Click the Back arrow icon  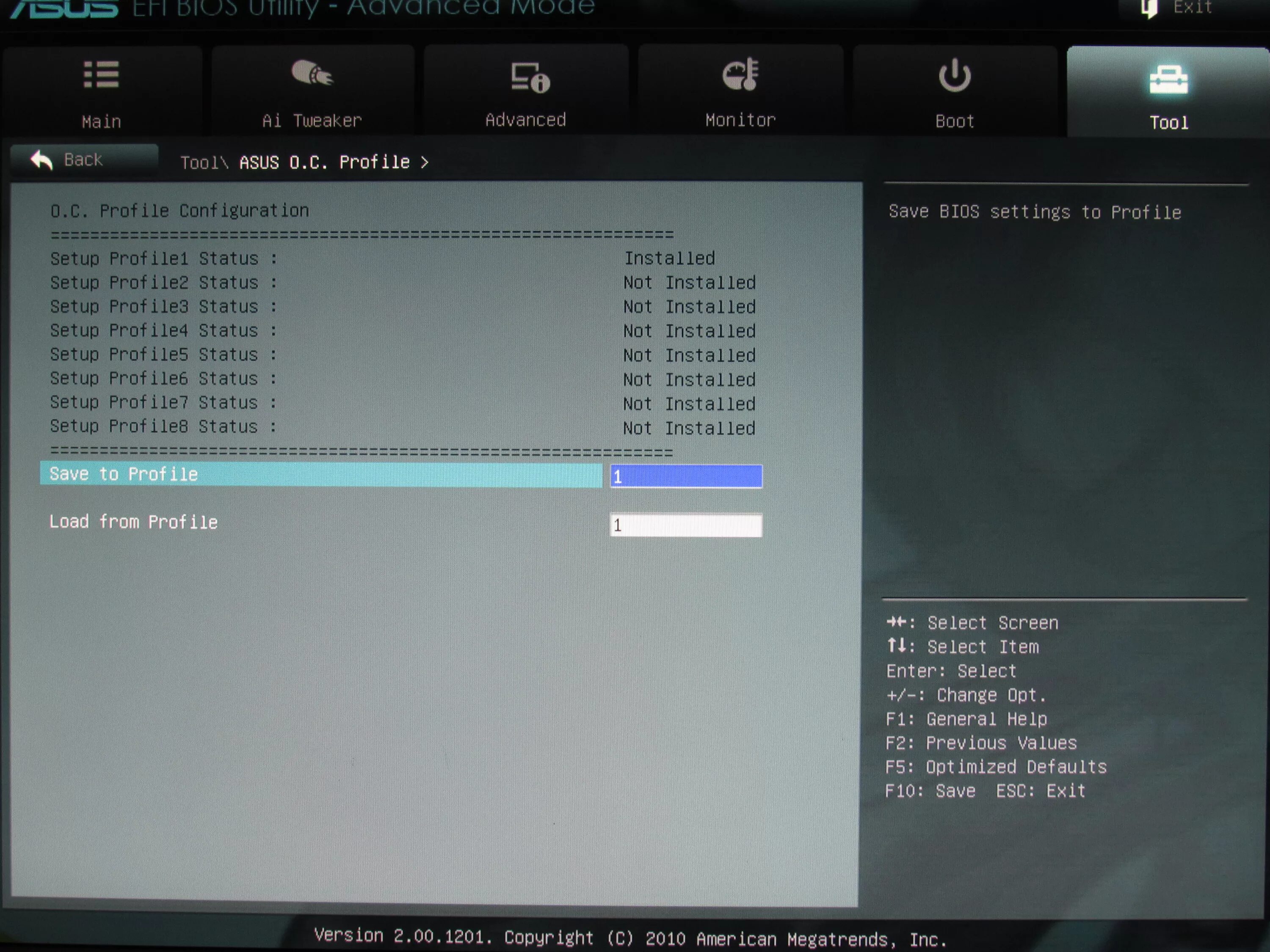pos(42,160)
